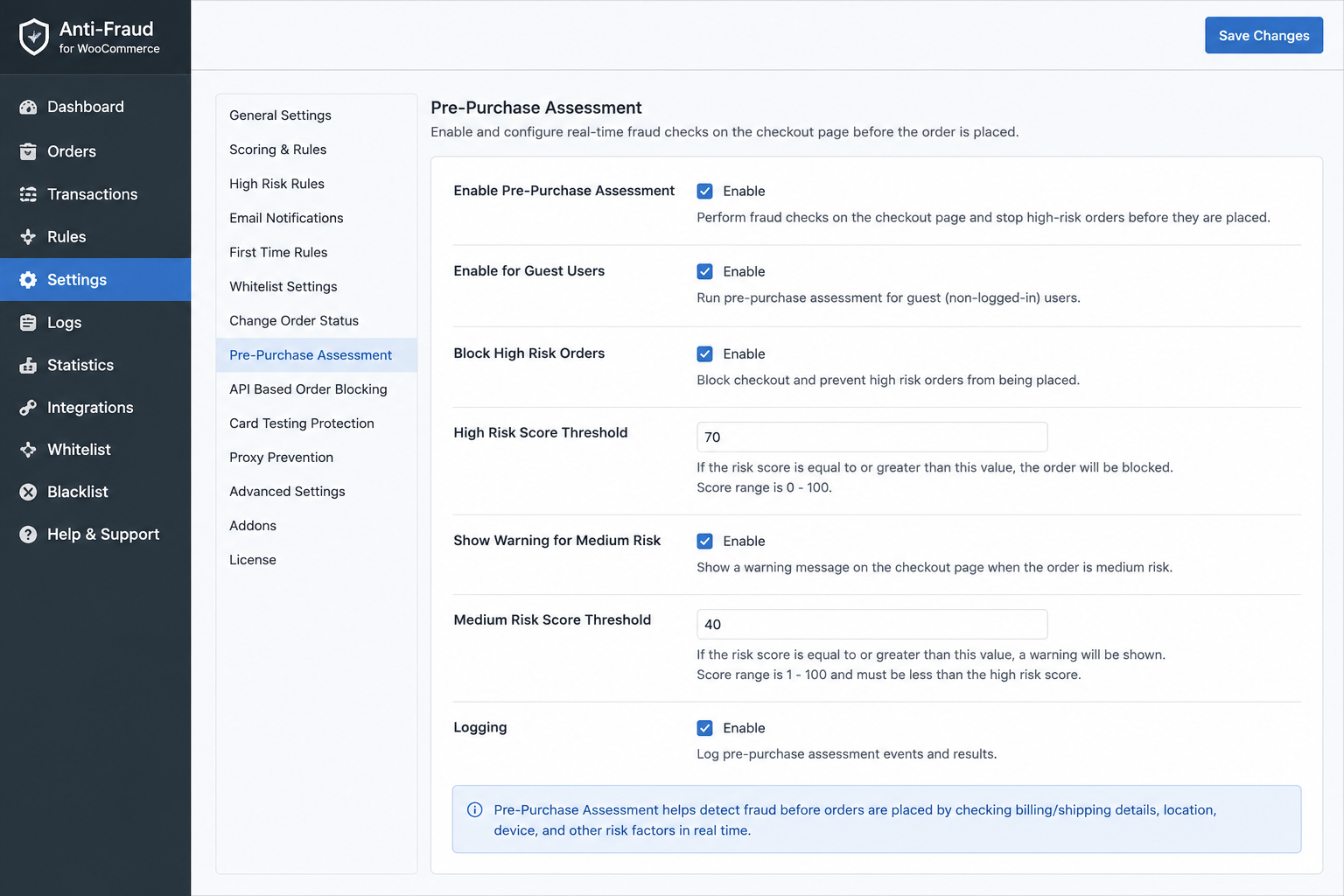1344x896 pixels.
Task: Go to Dashboard in sidebar
Action: (95, 107)
